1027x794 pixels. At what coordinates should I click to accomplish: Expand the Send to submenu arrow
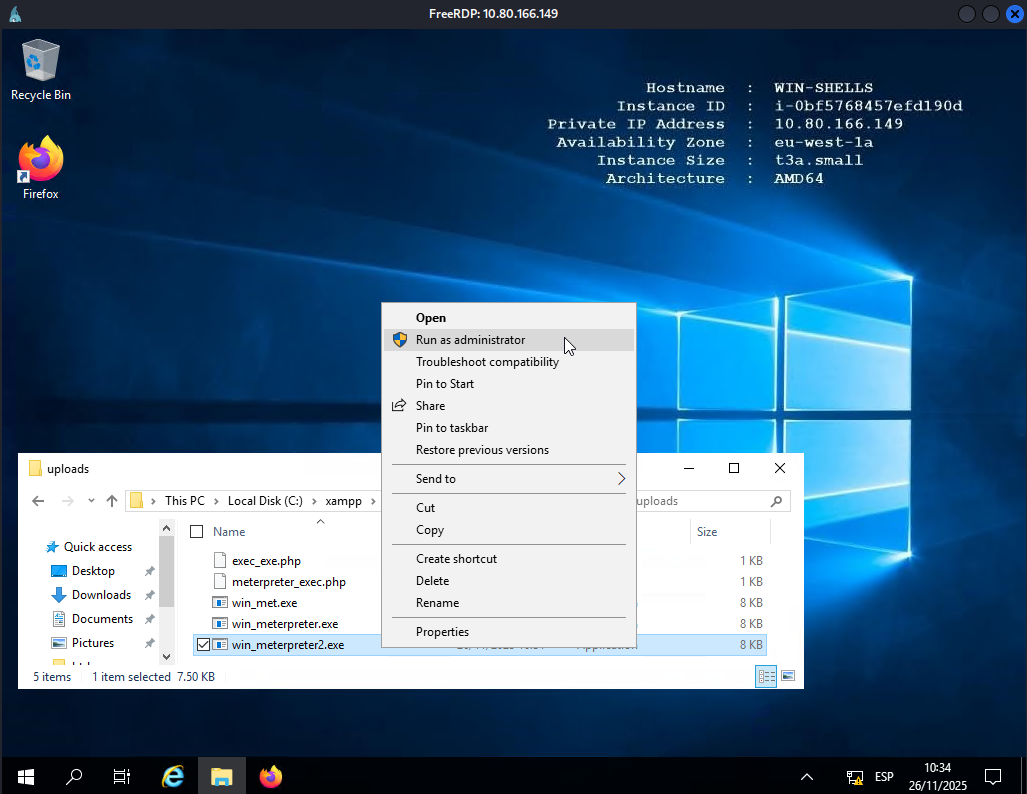[x=621, y=479]
